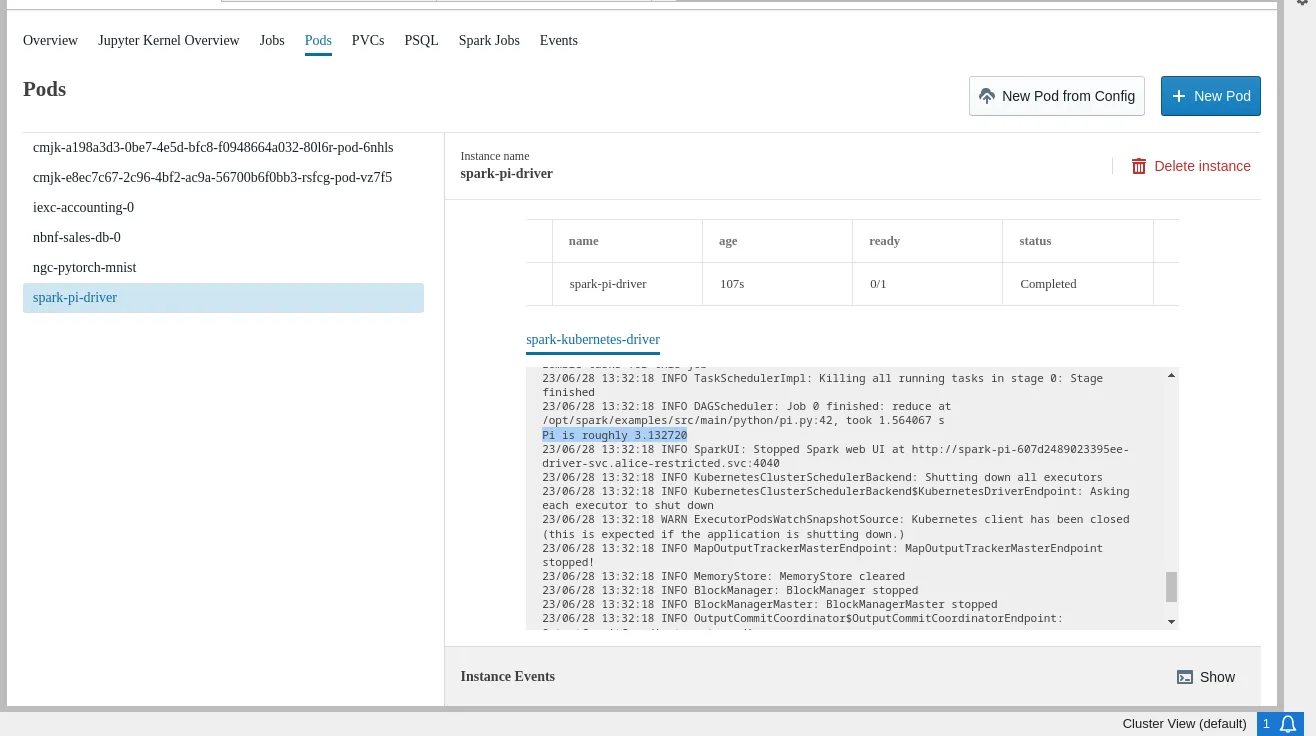The image size is (1316, 736).
Task: Click the terminal icon next to Show
Action: 1185,677
